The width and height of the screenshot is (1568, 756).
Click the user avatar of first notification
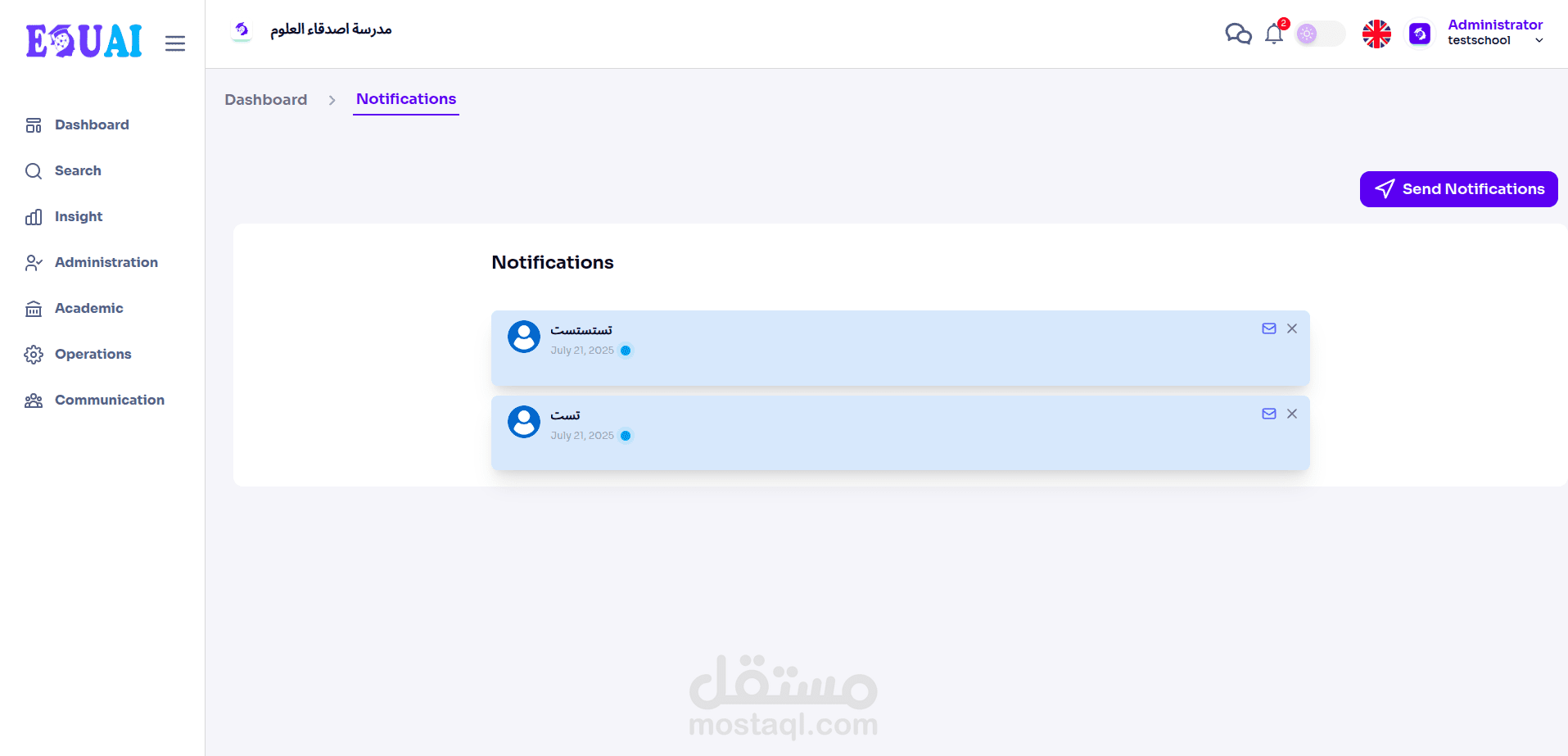click(524, 337)
